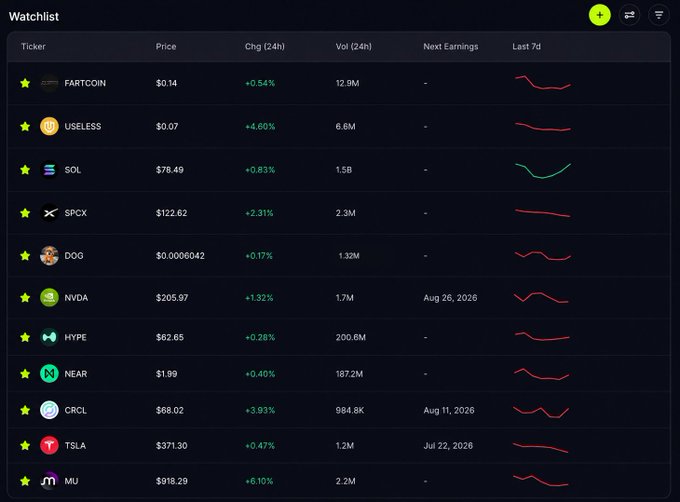Viewport: 680px width, 502px height.
Task: Click the $0.0006042 DOG price
Action: (x=180, y=256)
